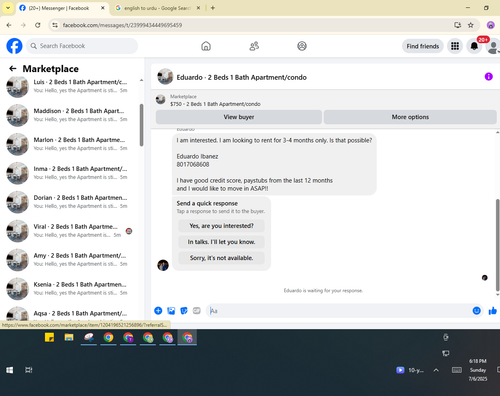The image size is (500, 396).
Task: Open the taskbar clock and date
Action: click(478, 370)
